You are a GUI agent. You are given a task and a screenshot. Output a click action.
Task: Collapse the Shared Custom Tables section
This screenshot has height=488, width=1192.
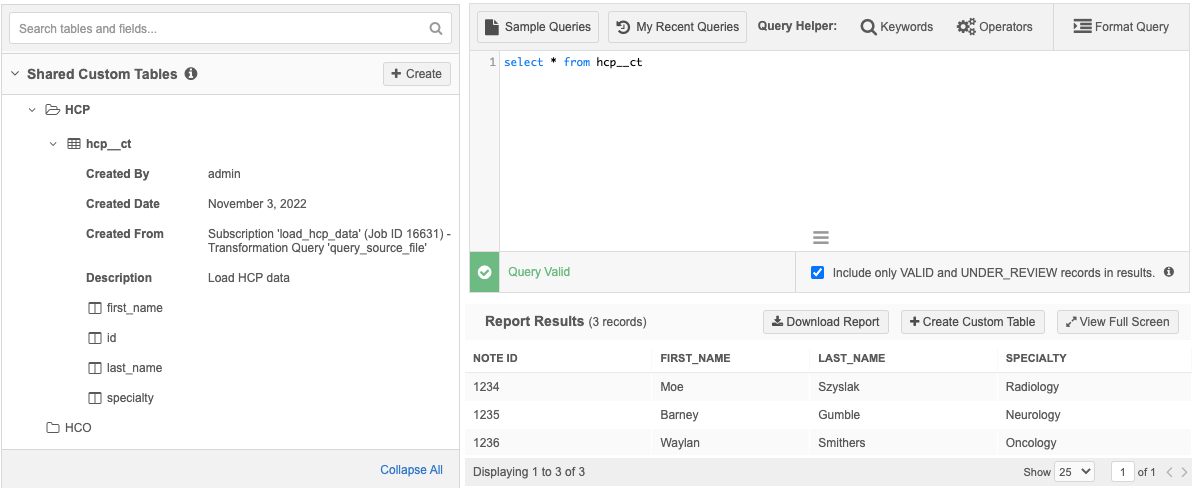(15, 74)
